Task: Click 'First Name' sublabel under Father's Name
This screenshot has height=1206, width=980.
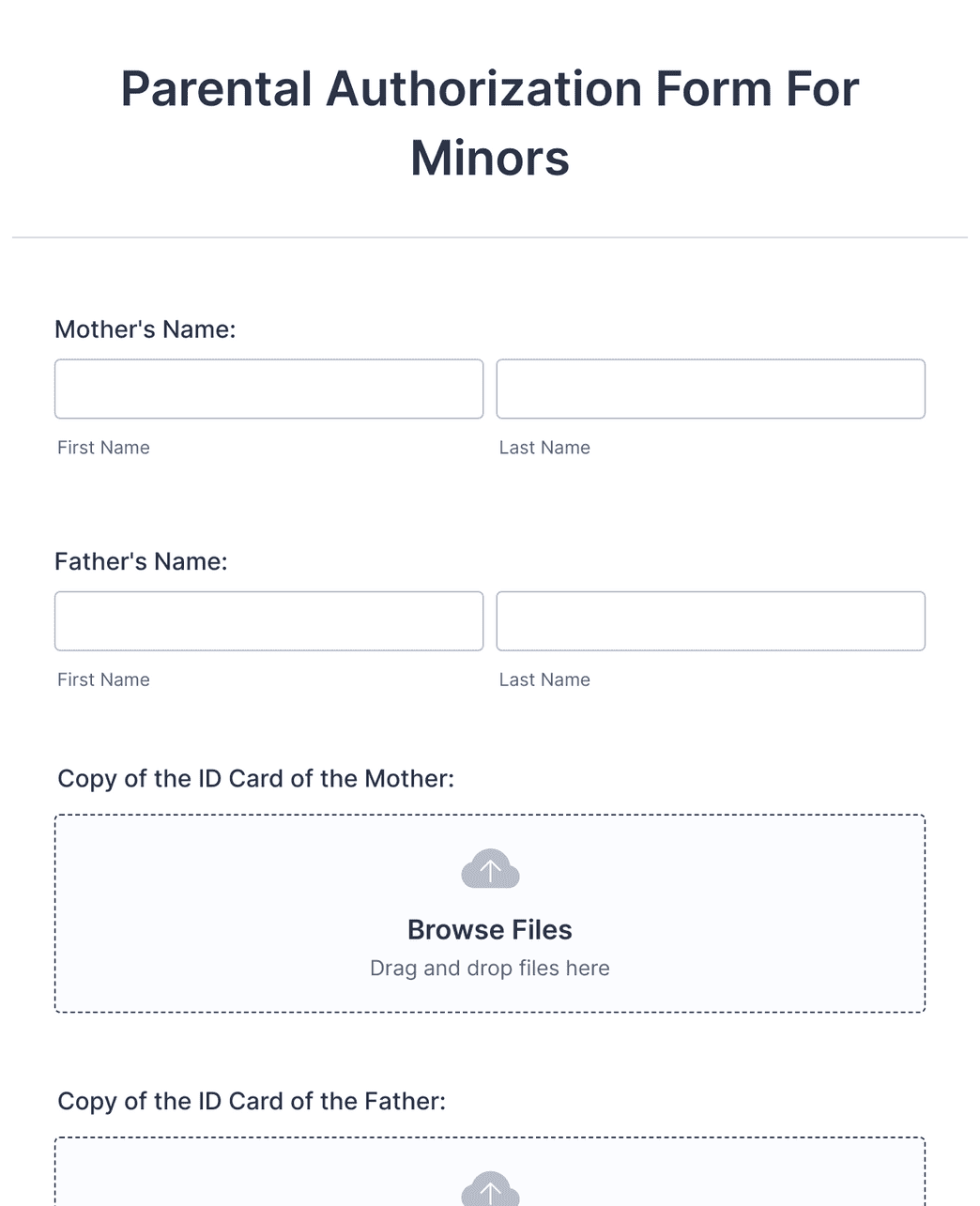Action: (x=103, y=679)
